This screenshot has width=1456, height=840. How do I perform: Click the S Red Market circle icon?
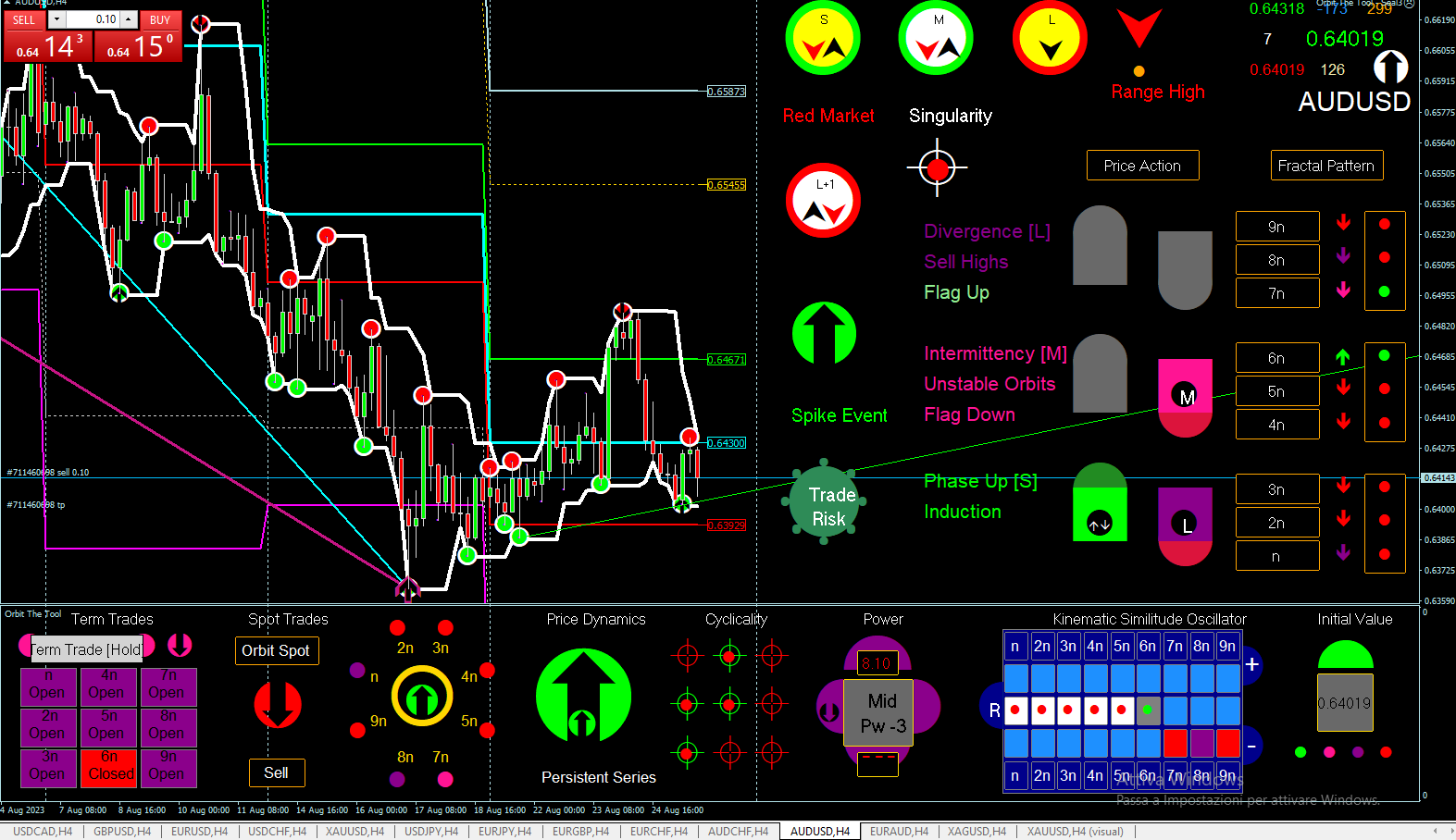pos(823,39)
